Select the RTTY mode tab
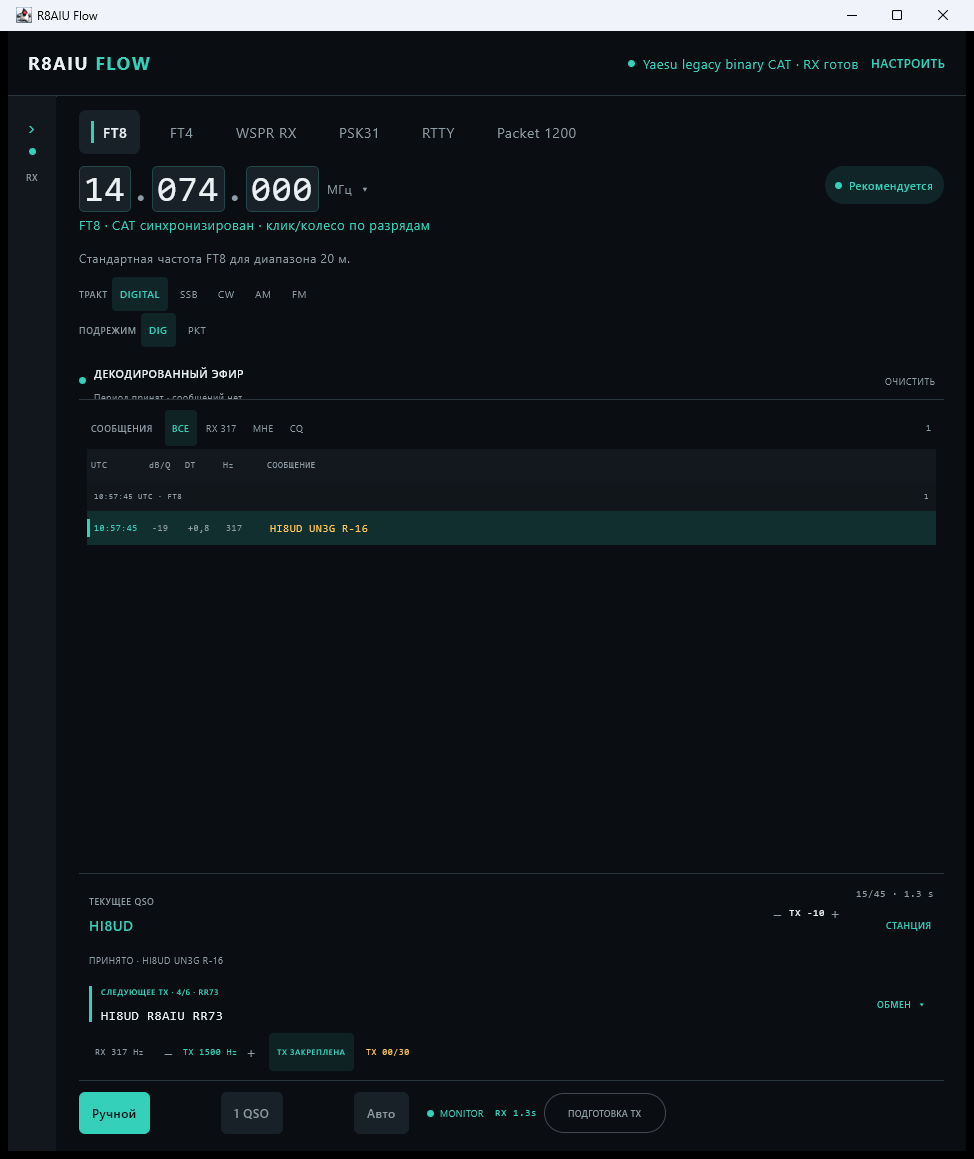974x1159 pixels. pos(438,133)
